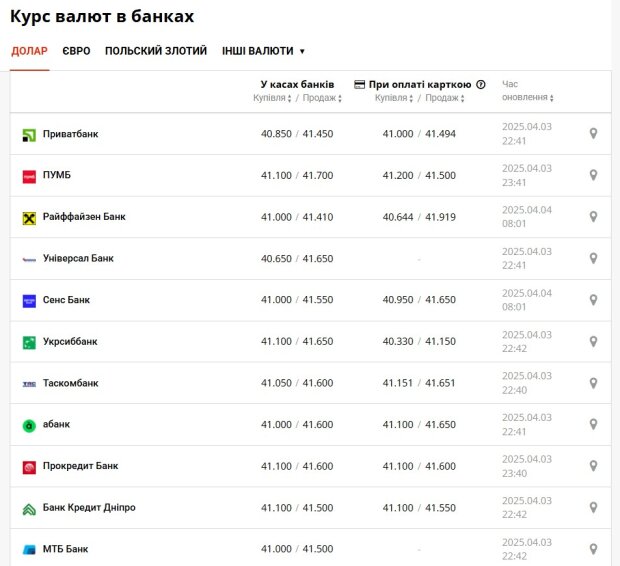Screen dimensions: 620x566
Task: Sort by Час оновлення column
Action: (x=527, y=91)
